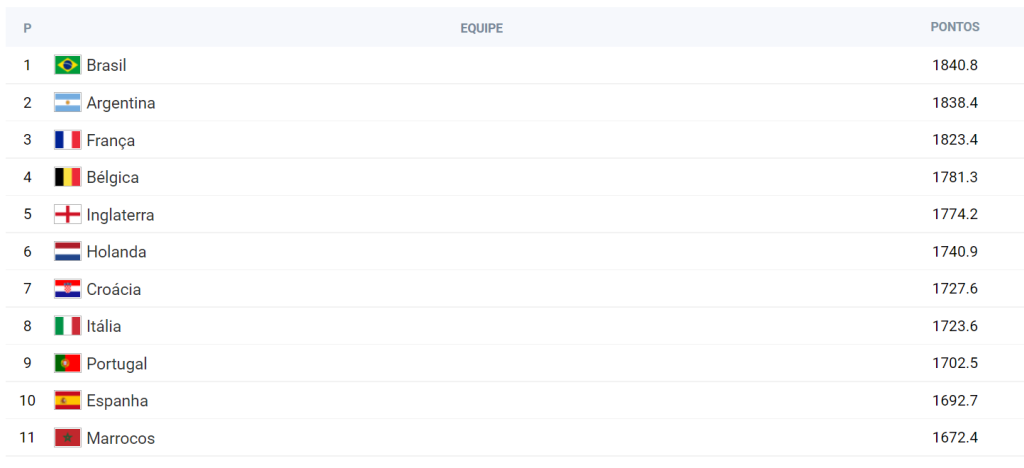Click the Spain flag icon

click(67, 400)
